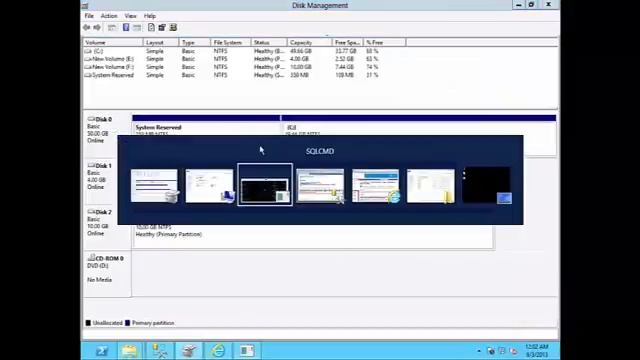The image size is (640, 360).
Task: Sort by the Free Space column header
Action: point(348,42)
